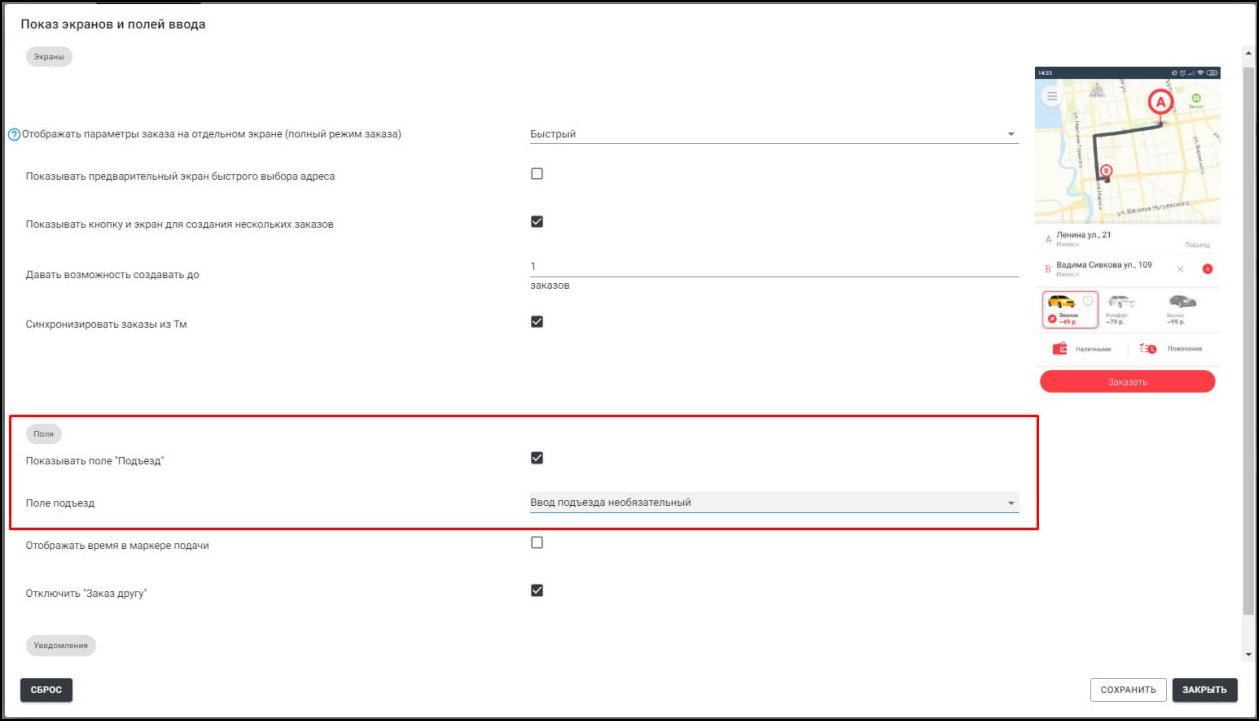Toggle 'Показывать поле Подъезд' checkbox
Viewport: 1259px width, 721px height.
click(x=537, y=458)
